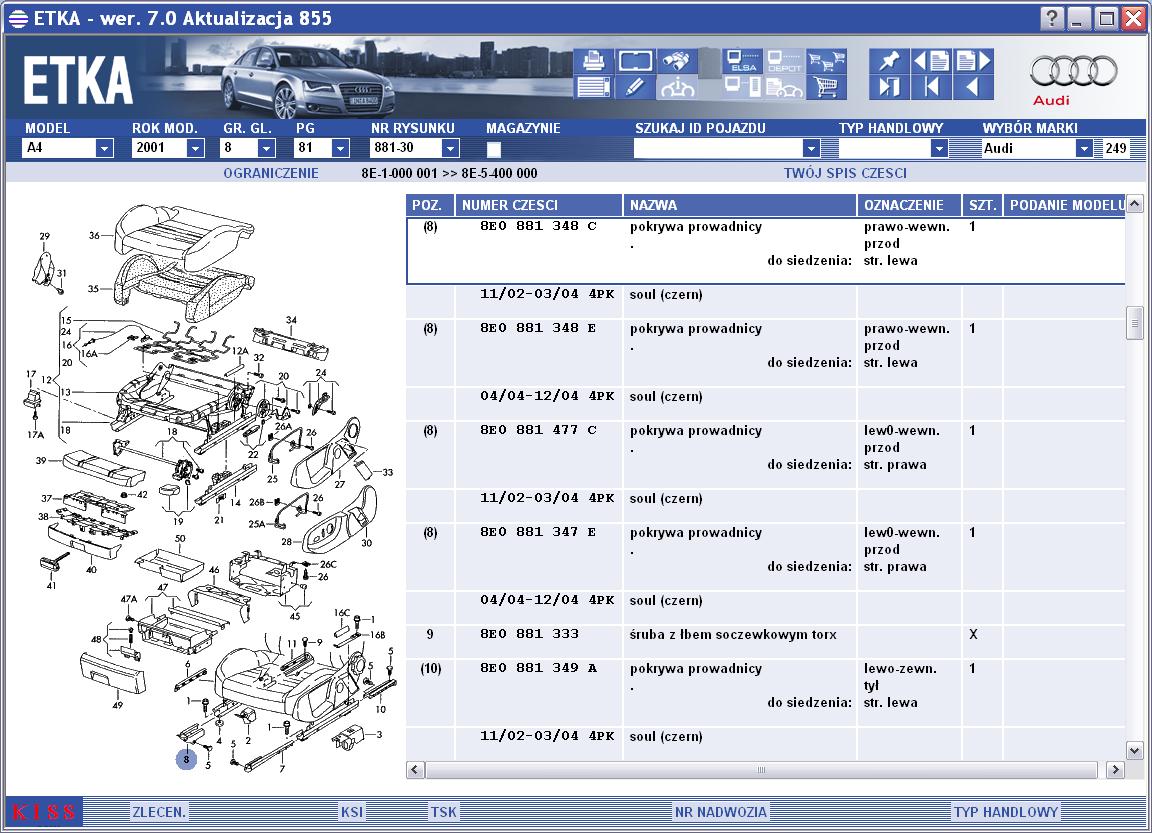Image resolution: width=1152 pixels, height=833 pixels.
Task: Click the POZ. column header
Action: click(x=430, y=205)
